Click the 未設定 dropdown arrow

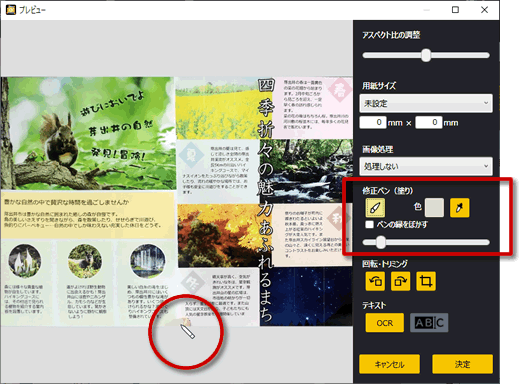[486, 103]
